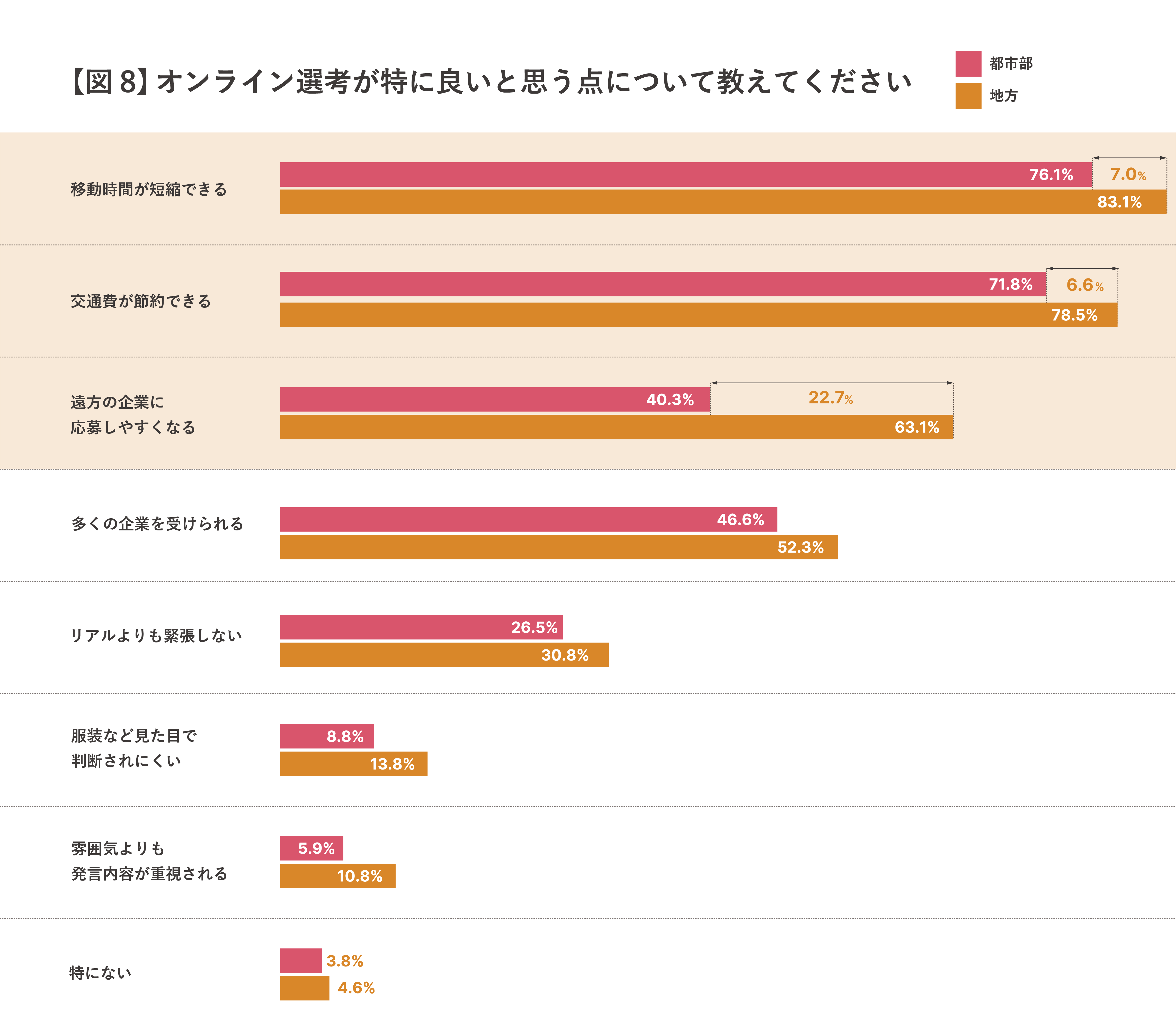Image resolution: width=1176 pixels, height=1031 pixels.
Task: Click the リアルよりも緊張しない label
Action: coord(156,635)
